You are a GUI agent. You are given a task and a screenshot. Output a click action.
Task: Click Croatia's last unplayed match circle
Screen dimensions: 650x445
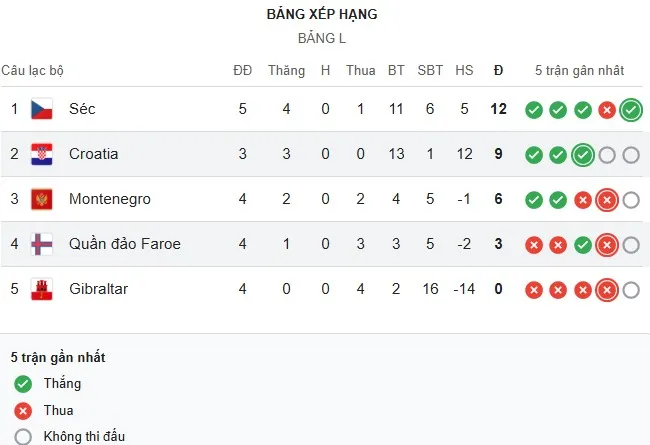[630, 155]
